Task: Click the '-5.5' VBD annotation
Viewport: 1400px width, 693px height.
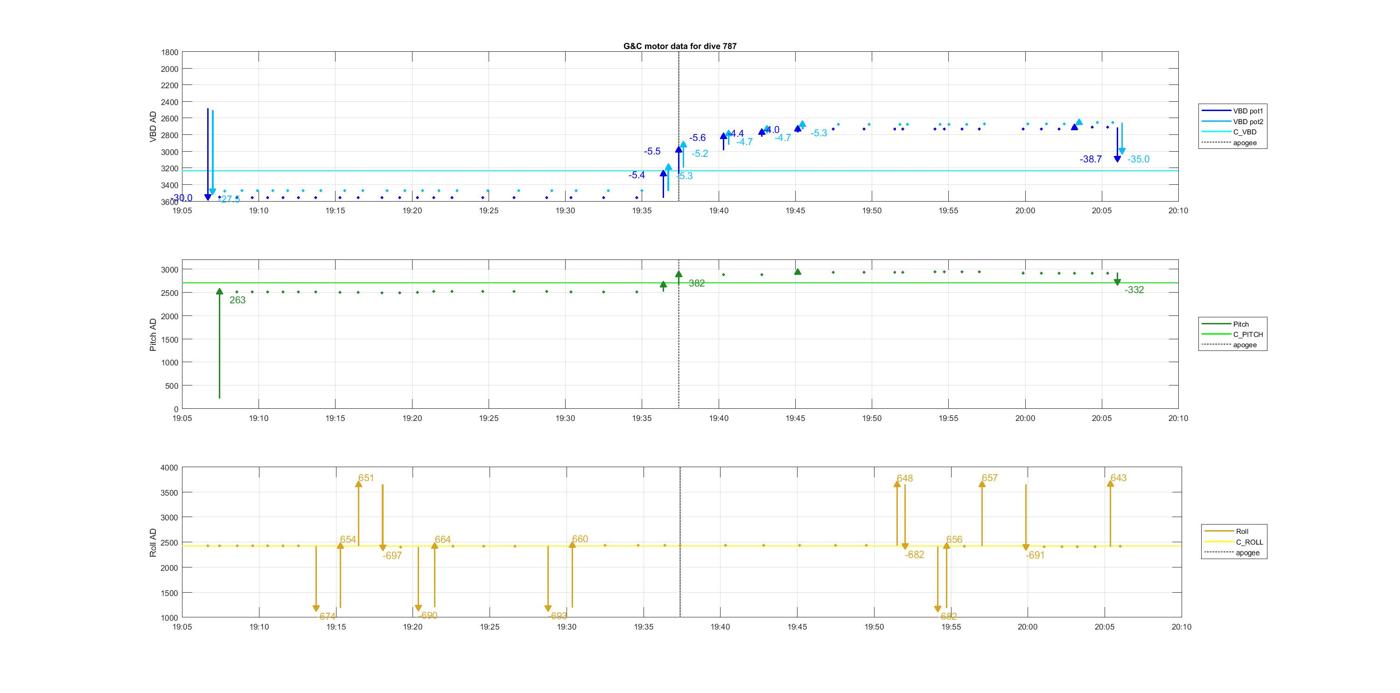Action: click(652, 151)
